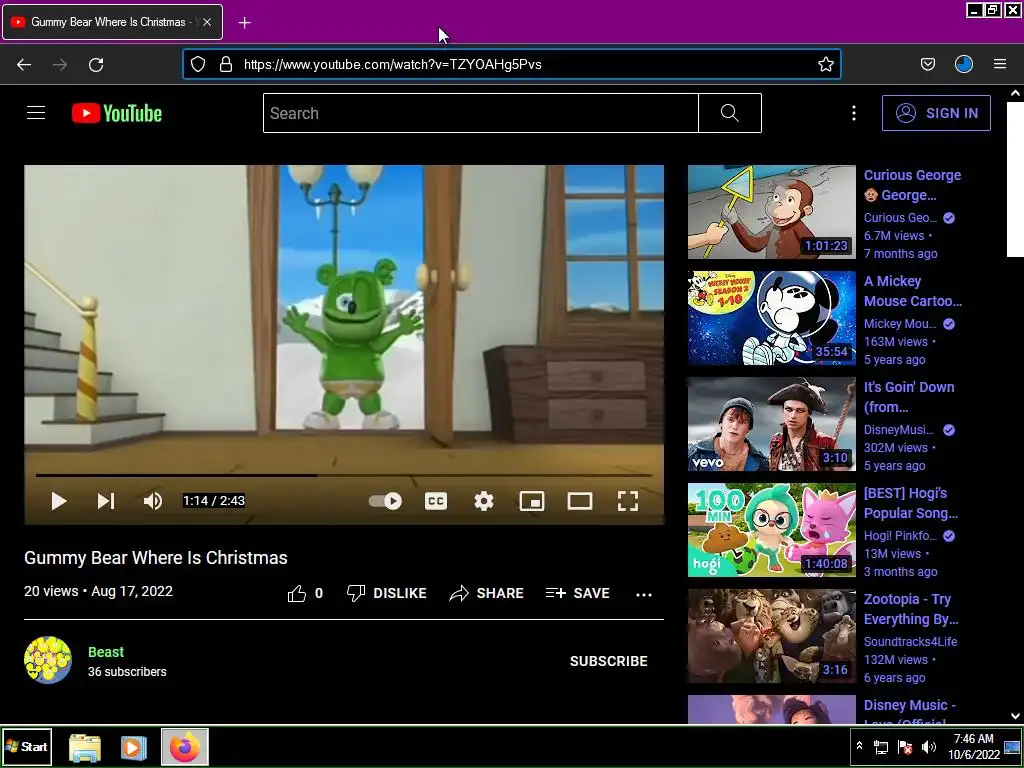Image resolution: width=1024 pixels, height=768 pixels.
Task: Save page to Pocket
Action: (x=927, y=64)
